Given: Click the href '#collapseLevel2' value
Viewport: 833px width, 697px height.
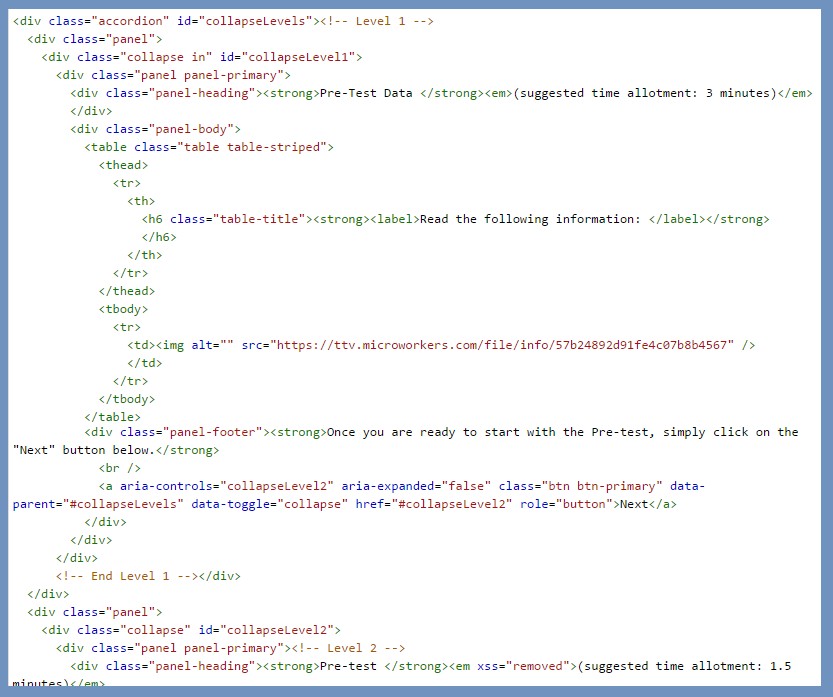Looking at the screenshot, I should click(x=452, y=504).
